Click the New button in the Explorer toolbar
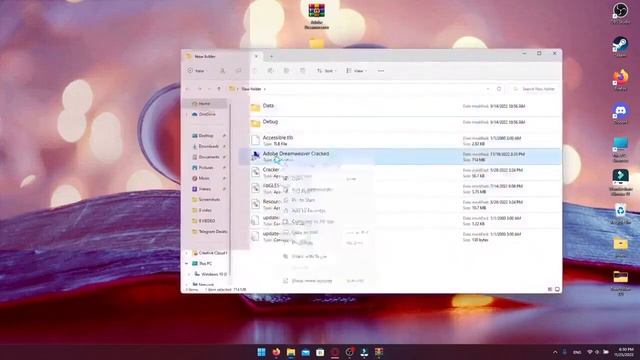The image size is (640, 360). pos(196,71)
